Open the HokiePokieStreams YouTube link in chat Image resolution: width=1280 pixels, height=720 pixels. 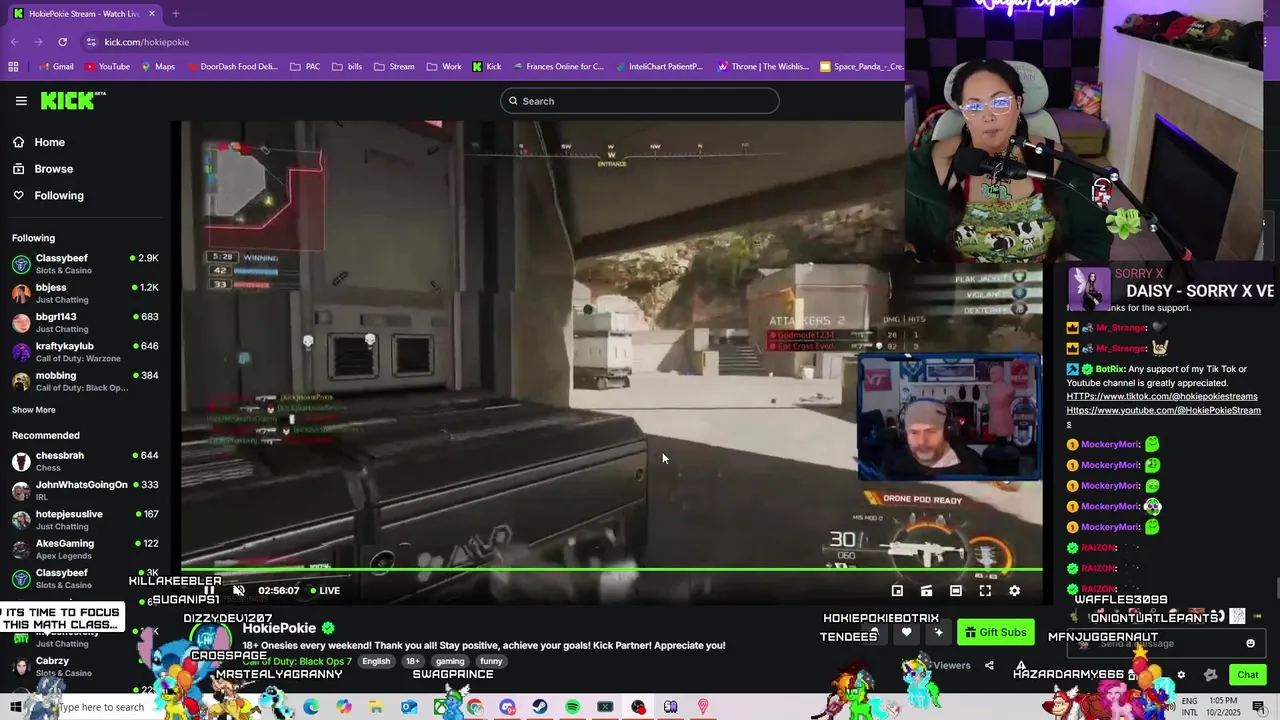pyautogui.click(x=1163, y=410)
